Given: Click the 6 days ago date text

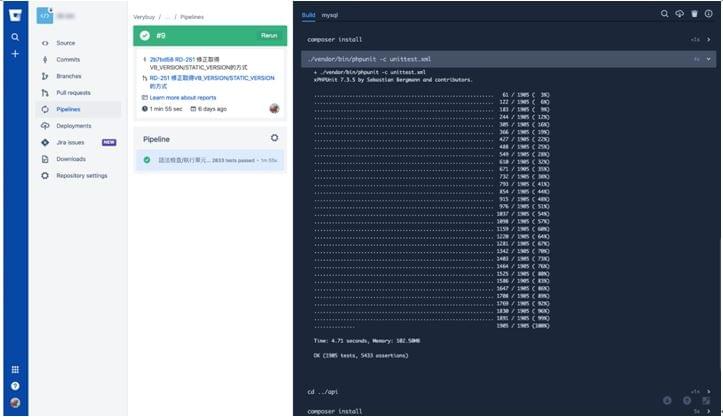Looking at the screenshot, I should (x=212, y=109).
